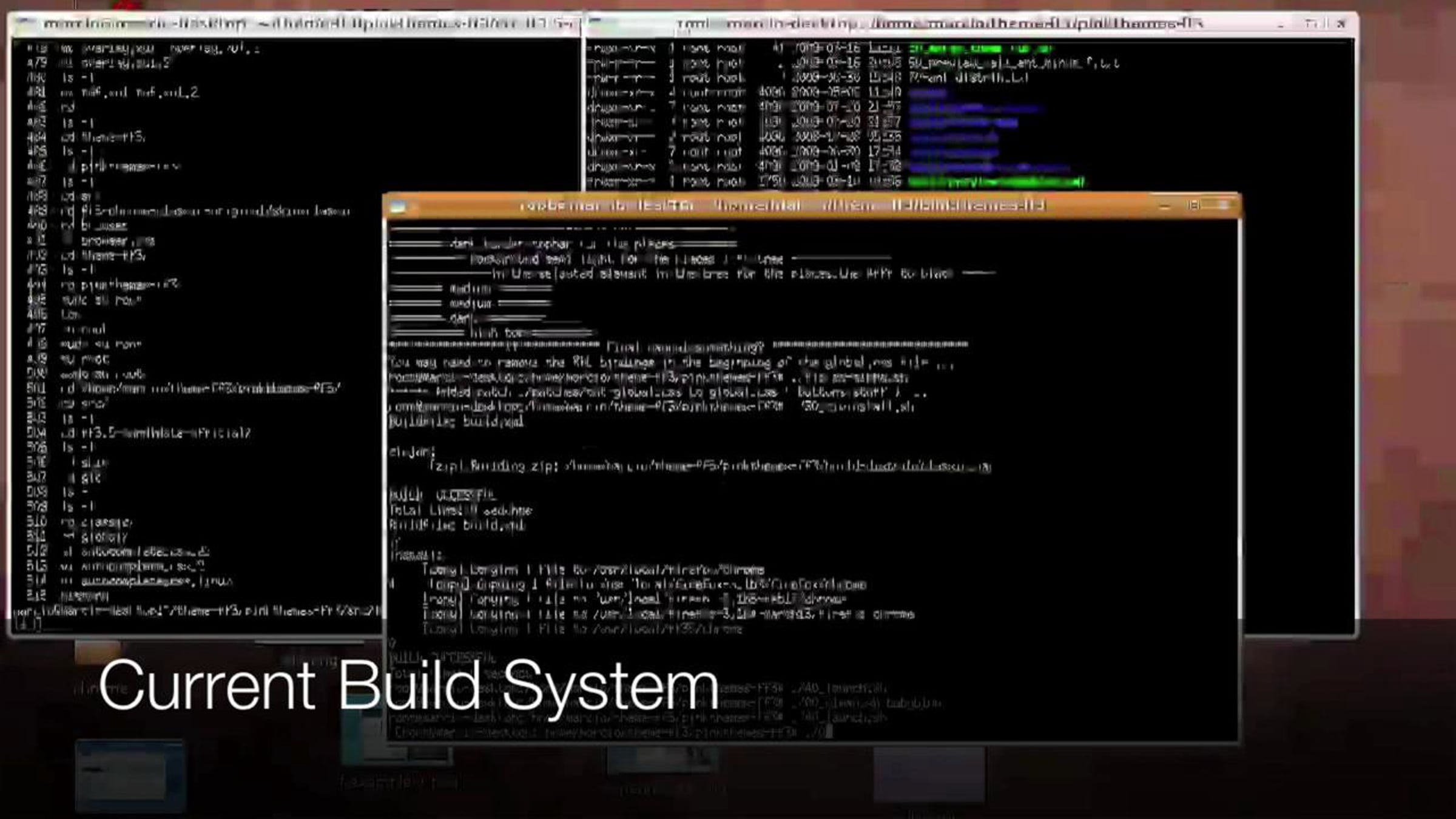1456x819 pixels.
Task: Maximize the top-right terminal window
Action: pyautogui.click(x=1311, y=24)
